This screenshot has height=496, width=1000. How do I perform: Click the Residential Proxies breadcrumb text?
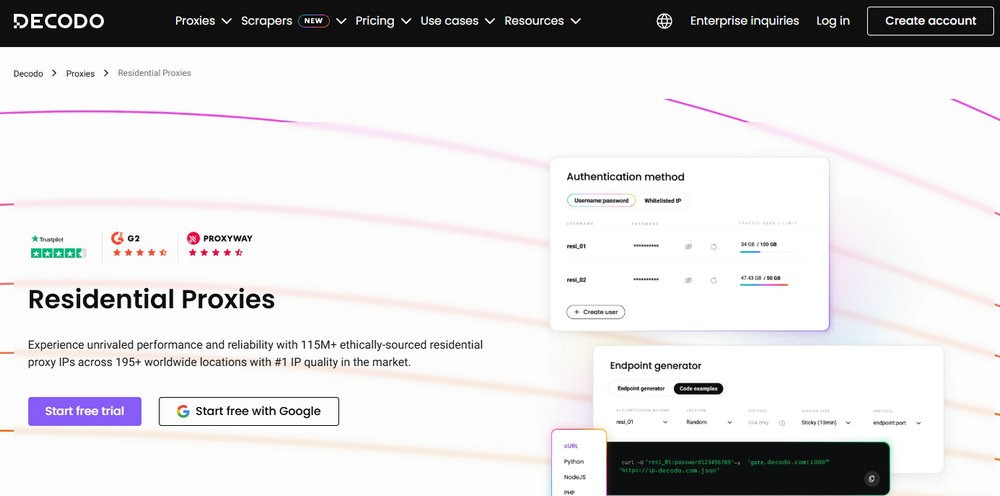(x=154, y=73)
